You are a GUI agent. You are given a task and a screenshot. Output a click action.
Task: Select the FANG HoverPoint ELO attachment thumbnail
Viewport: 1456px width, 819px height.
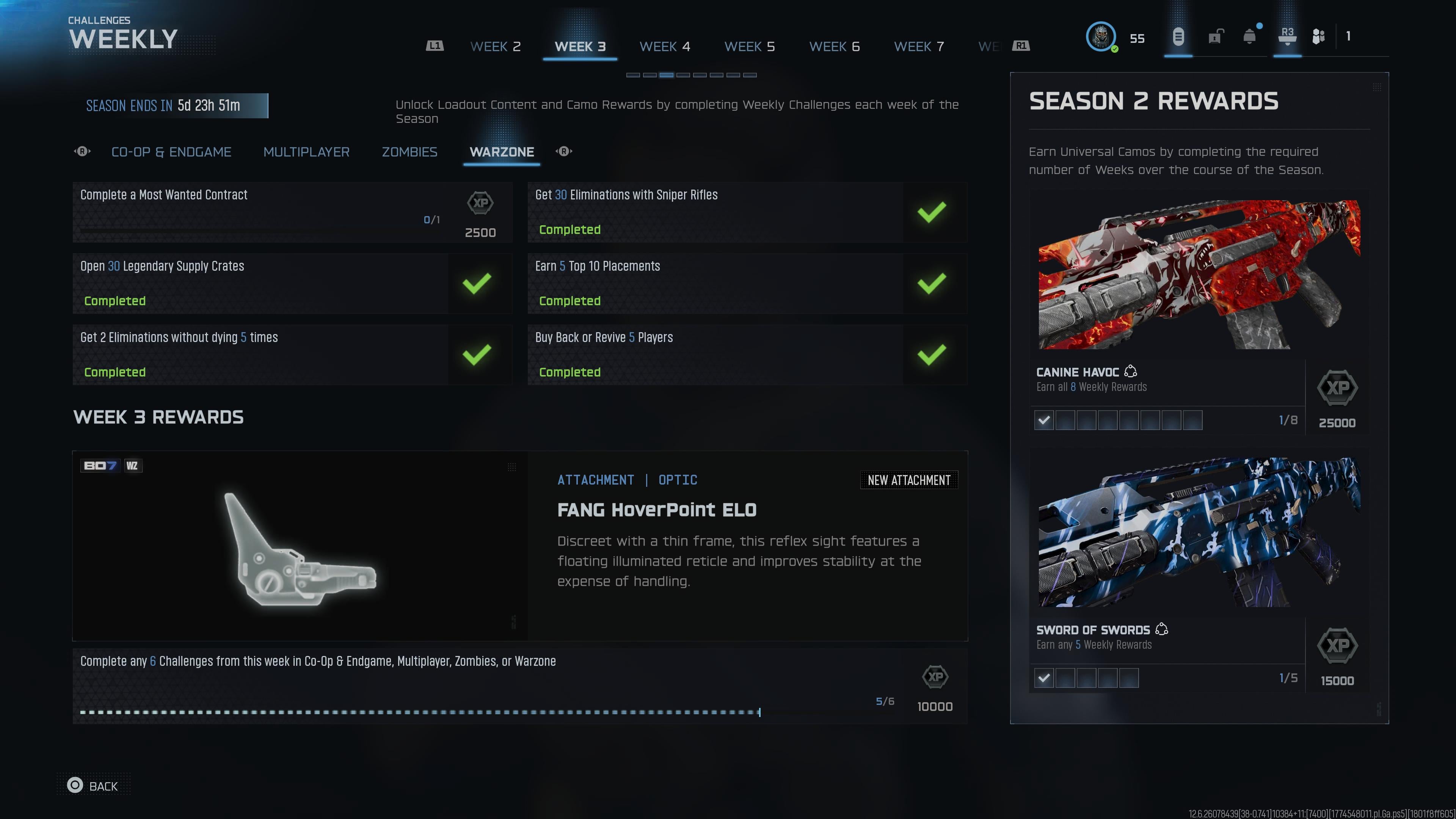(x=300, y=546)
